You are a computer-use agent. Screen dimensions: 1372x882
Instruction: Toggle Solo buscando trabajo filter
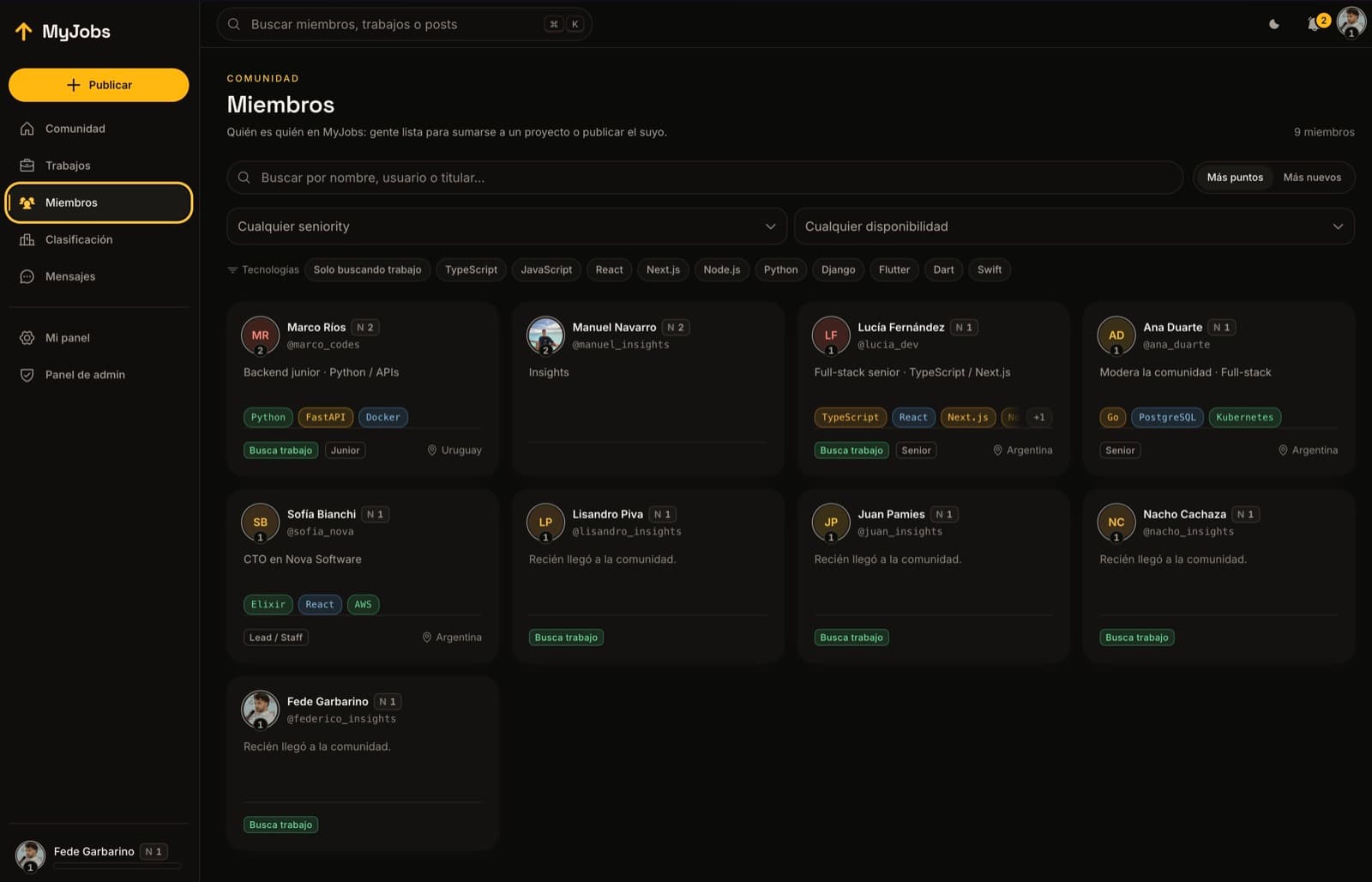[x=367, y=269]
